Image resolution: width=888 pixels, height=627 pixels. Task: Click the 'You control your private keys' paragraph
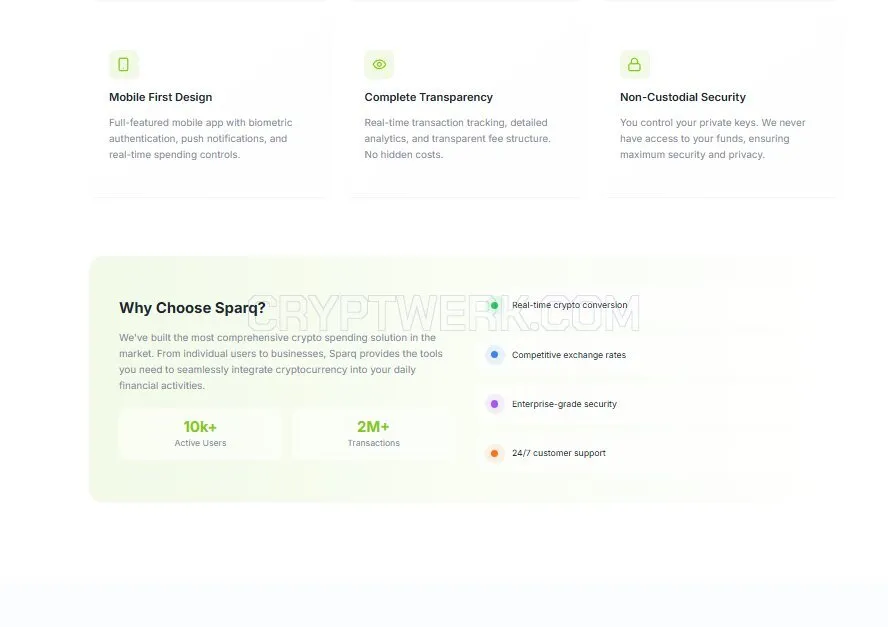(x=712, y=139)
